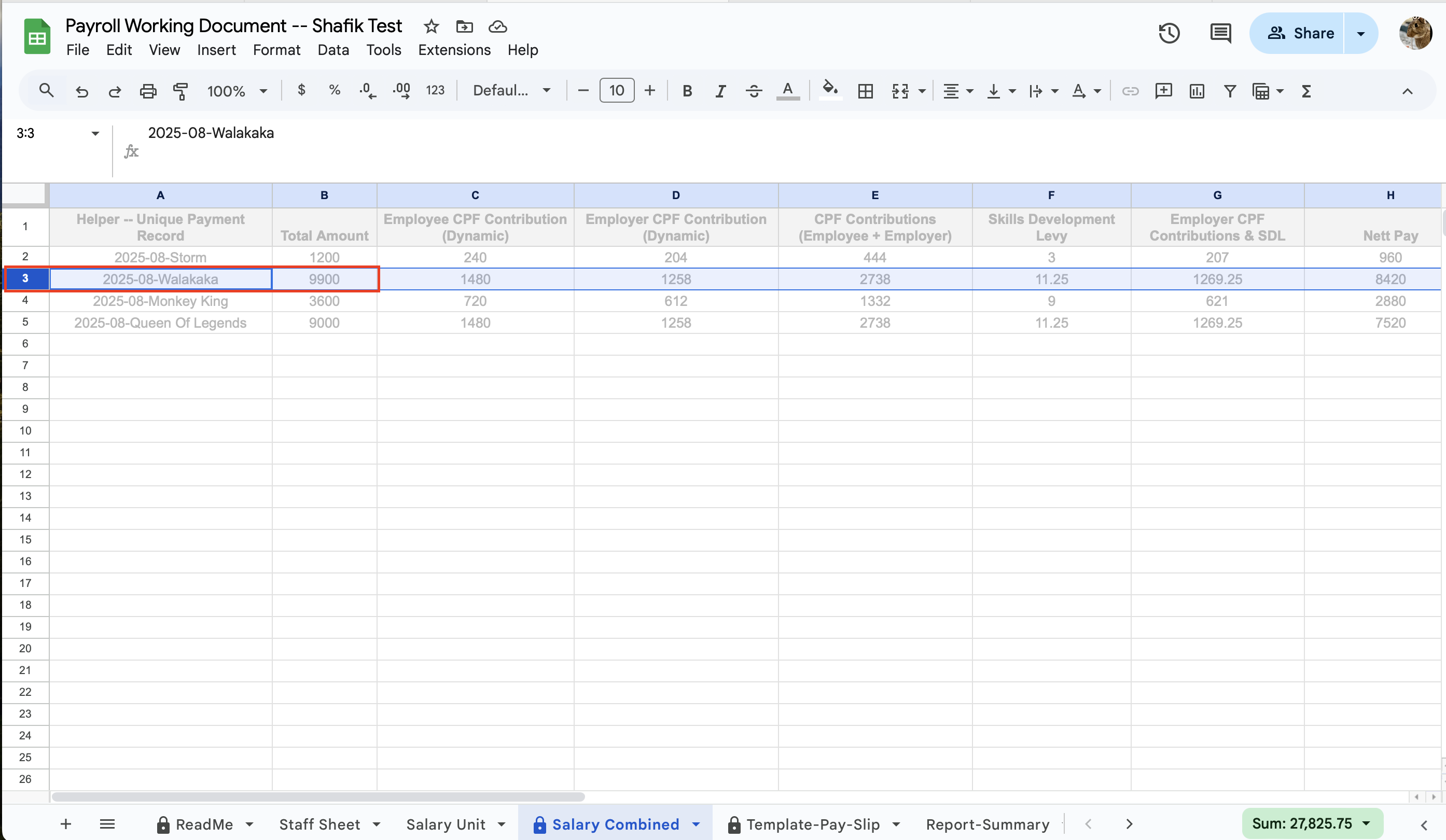Image resolution: width=1446 pixels, height=840 pixels.
Task: Open the Google account avatar
Action: coord(1415,33)
